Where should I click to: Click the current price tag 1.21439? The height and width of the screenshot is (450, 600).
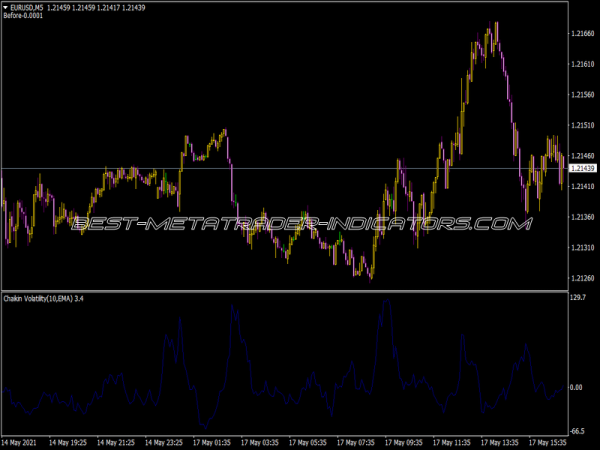coord(582,168)
